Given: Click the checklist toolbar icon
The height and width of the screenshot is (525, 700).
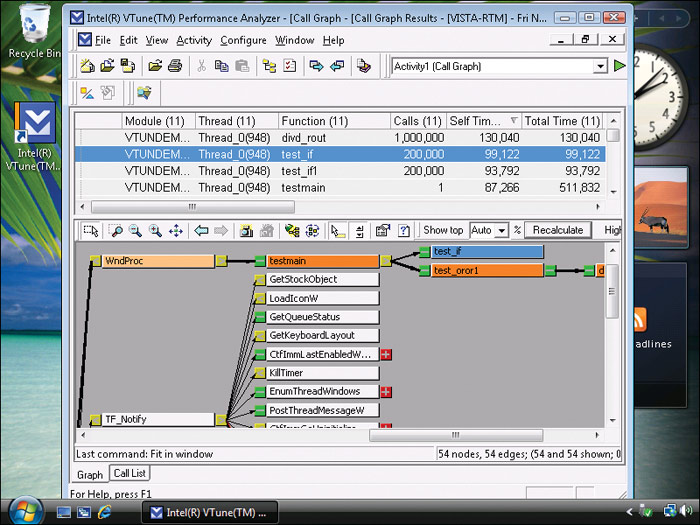Looking at the screenshot, I should click(290, 66).
